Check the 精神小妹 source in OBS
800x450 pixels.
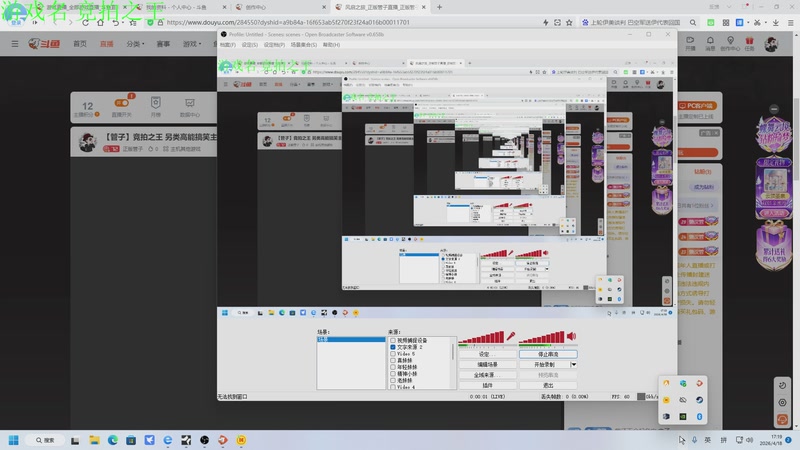(x=393, y=373)
